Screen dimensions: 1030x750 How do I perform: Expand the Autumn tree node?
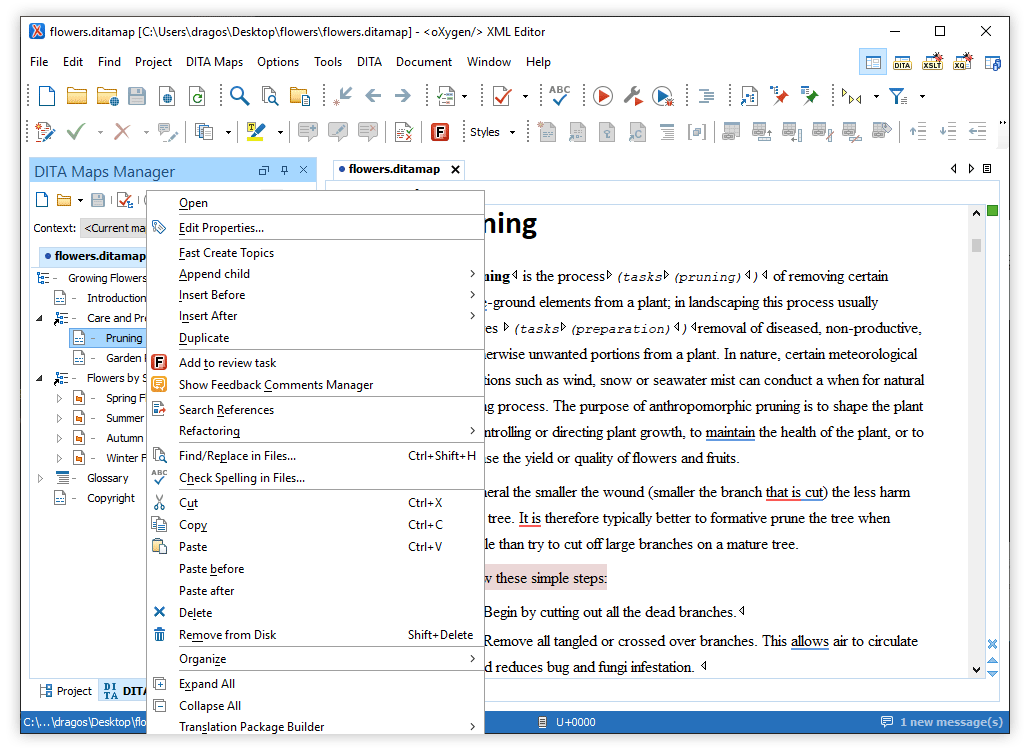[59, 439]
